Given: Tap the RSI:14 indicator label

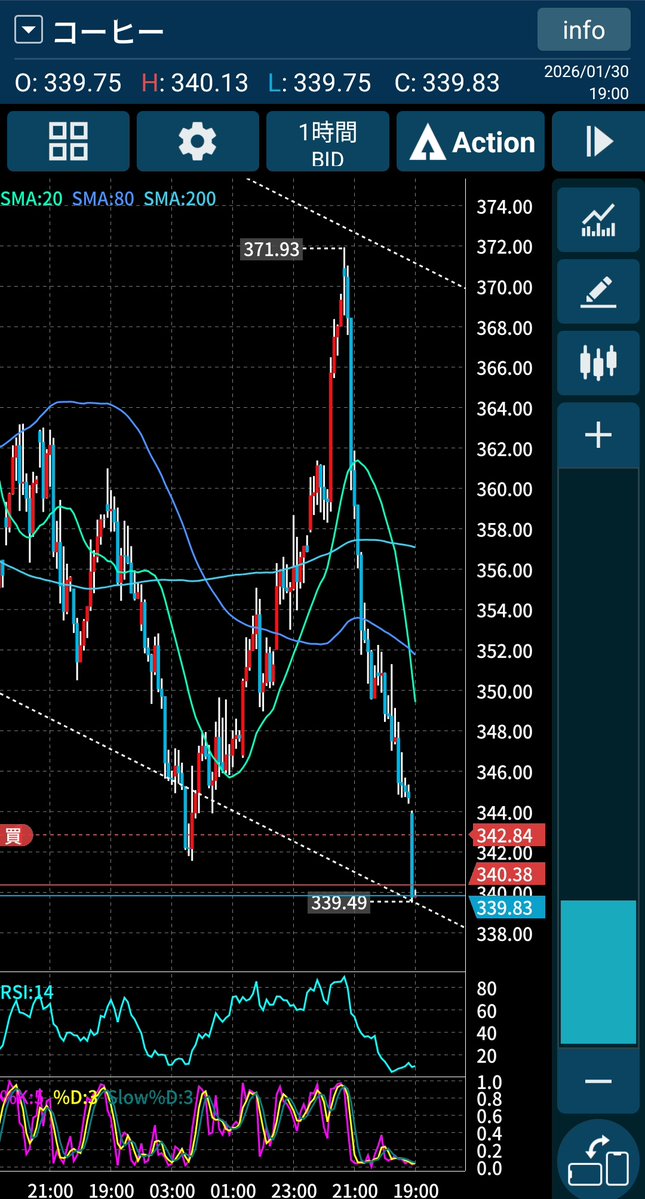Looking at the screenshot, I should [x=28, y=992].
